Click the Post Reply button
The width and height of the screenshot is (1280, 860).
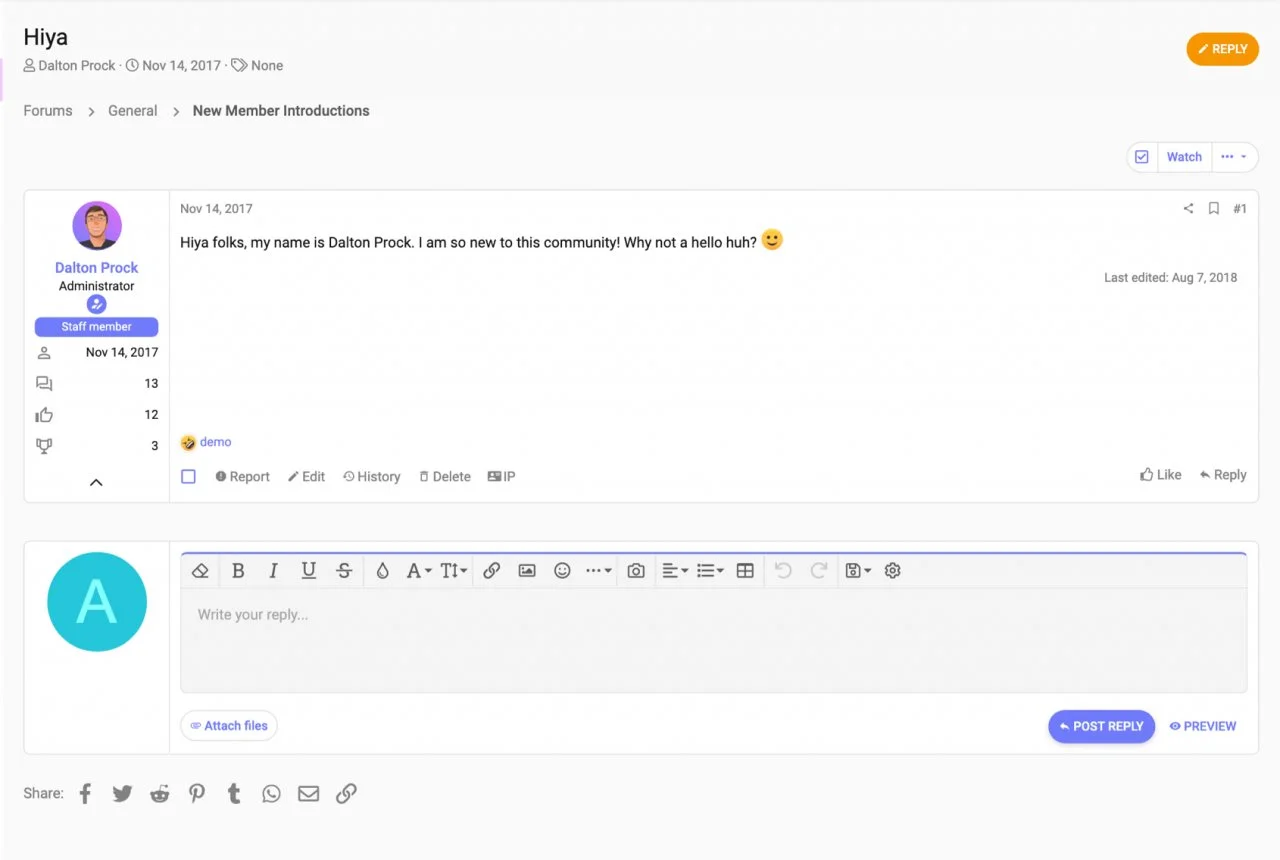(1101, 726)
